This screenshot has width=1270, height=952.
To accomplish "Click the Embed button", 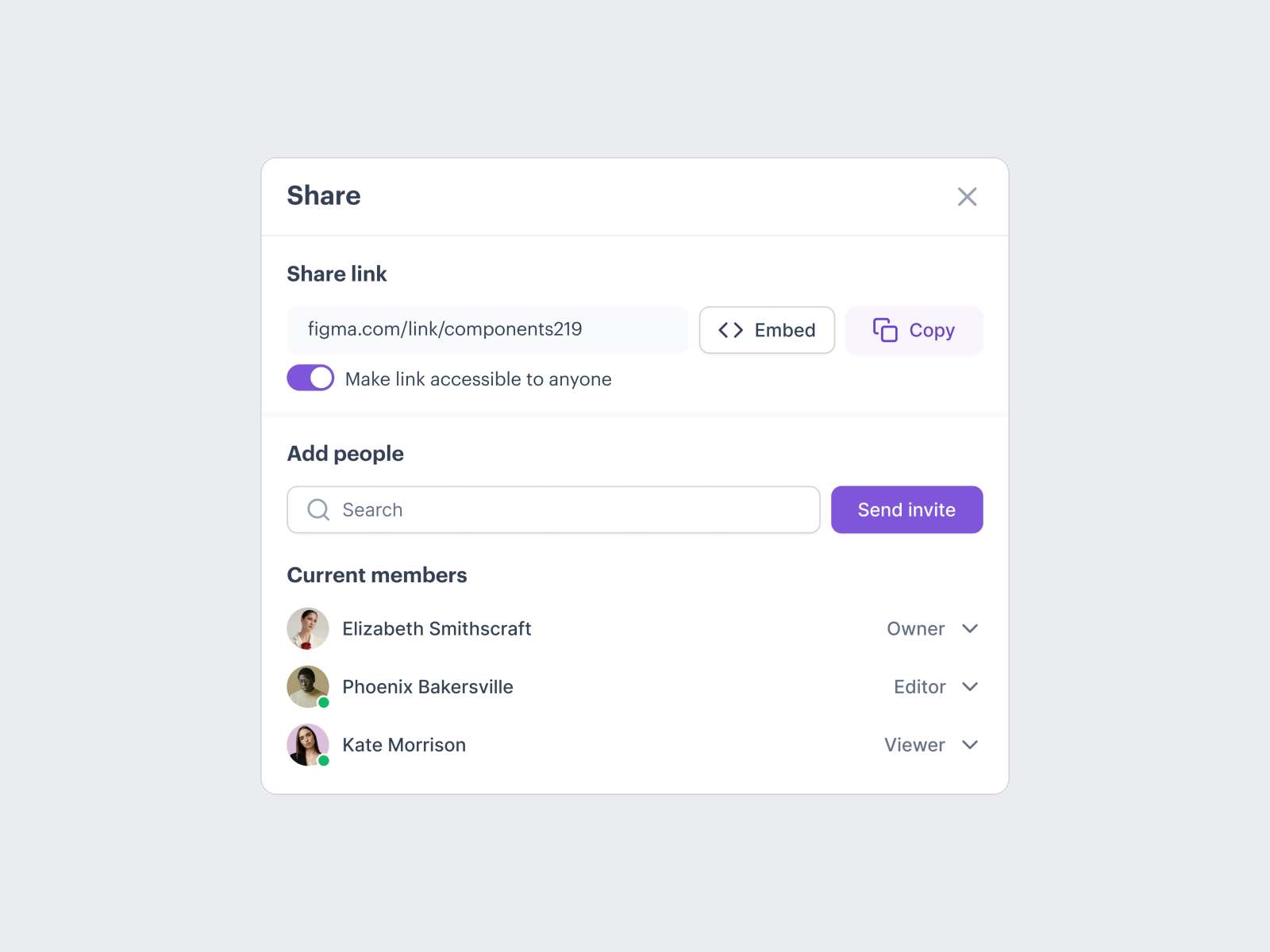I will click(766, 330).
